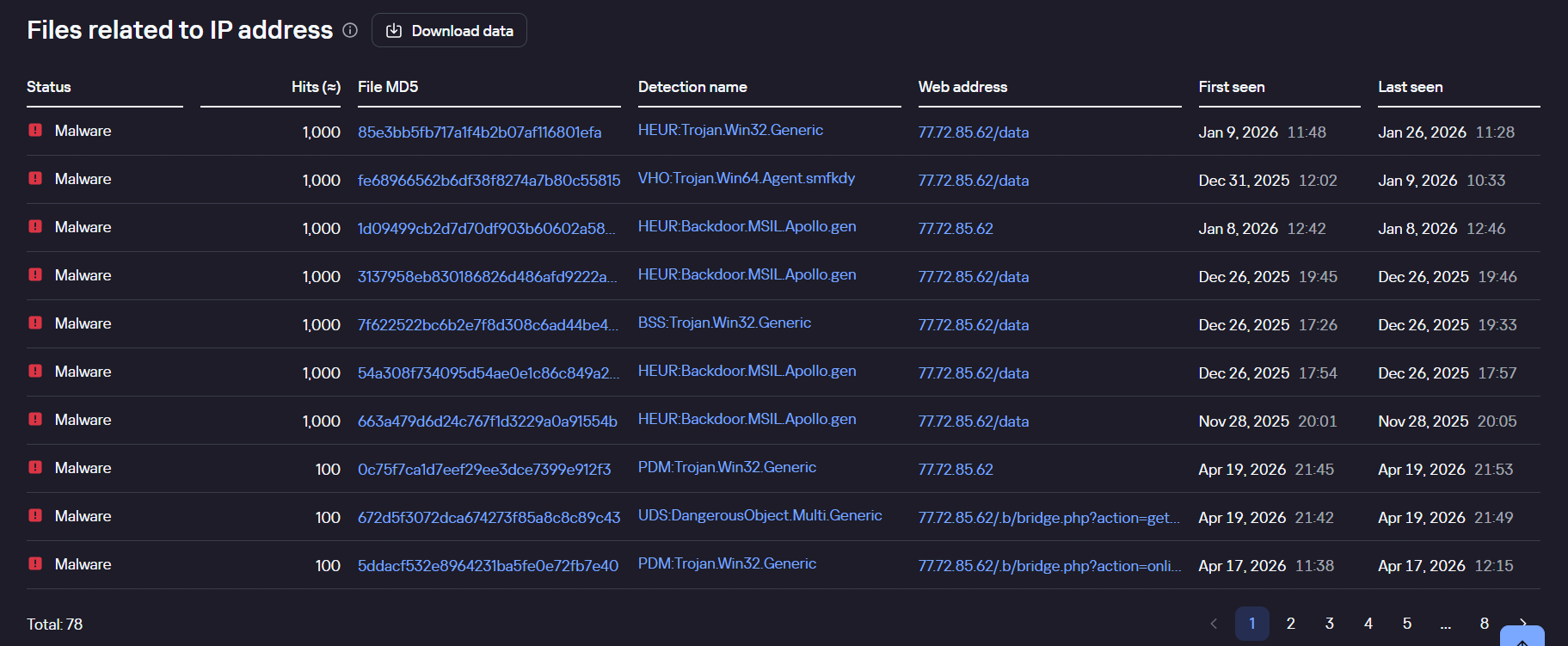Go to page 4
This screenshot has height=646, width=1568.
pos(1368,624)
